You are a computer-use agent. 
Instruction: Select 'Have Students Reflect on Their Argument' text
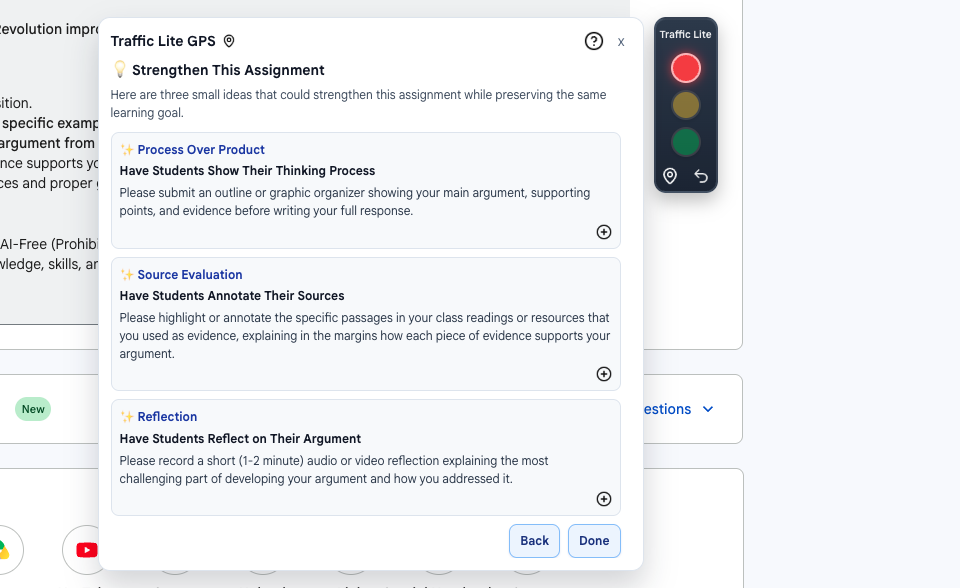(240, 439)
